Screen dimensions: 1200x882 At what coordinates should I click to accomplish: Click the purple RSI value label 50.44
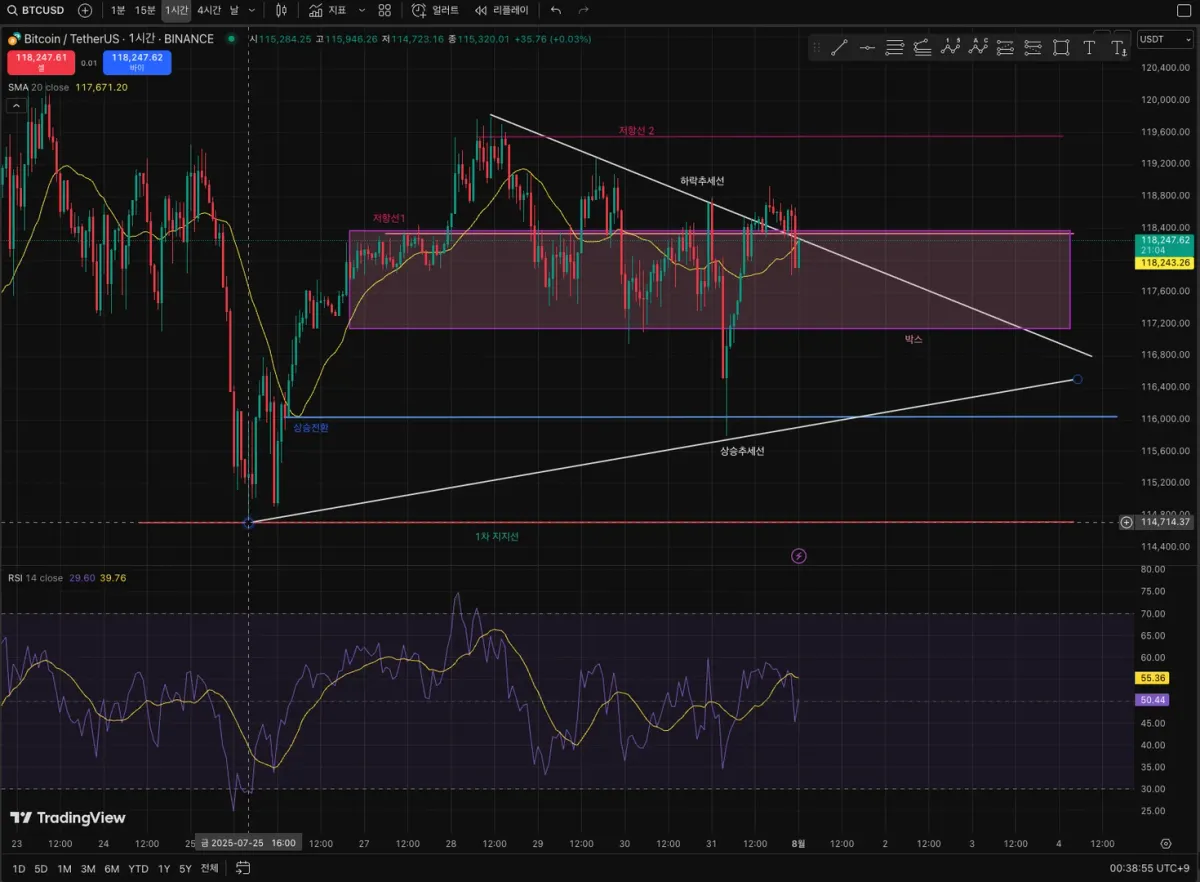[1153, 701]
